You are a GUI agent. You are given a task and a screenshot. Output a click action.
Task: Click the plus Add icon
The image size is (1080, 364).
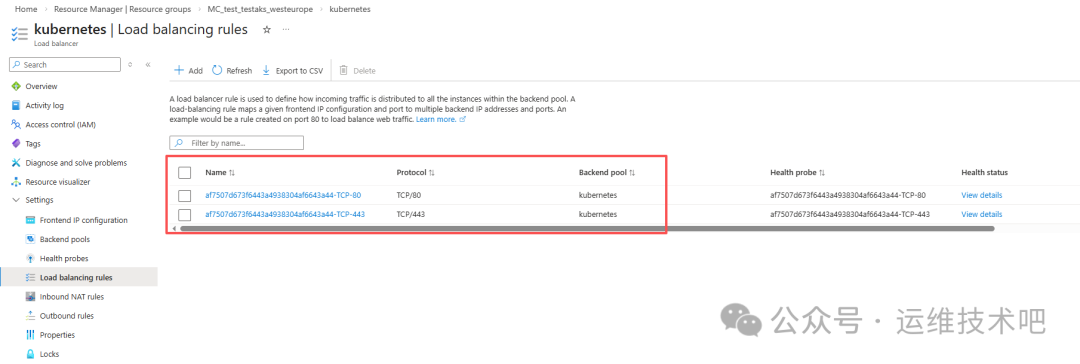(x=179, y=70)
